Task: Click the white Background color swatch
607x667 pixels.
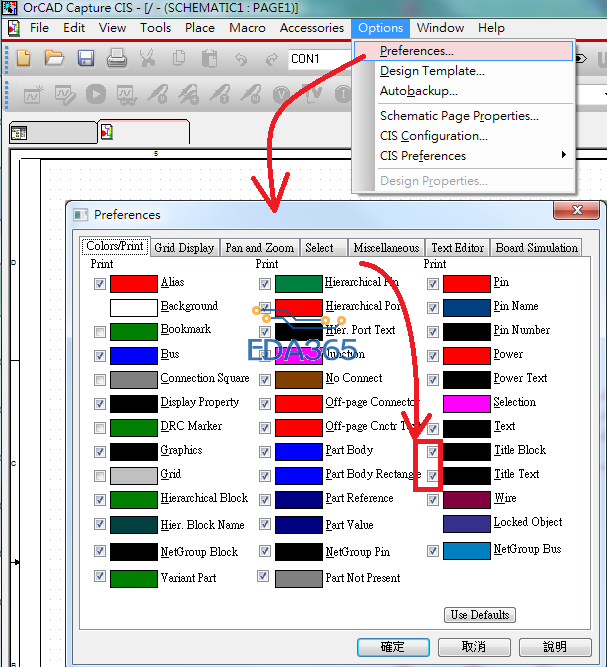Action: coord(134,308)
